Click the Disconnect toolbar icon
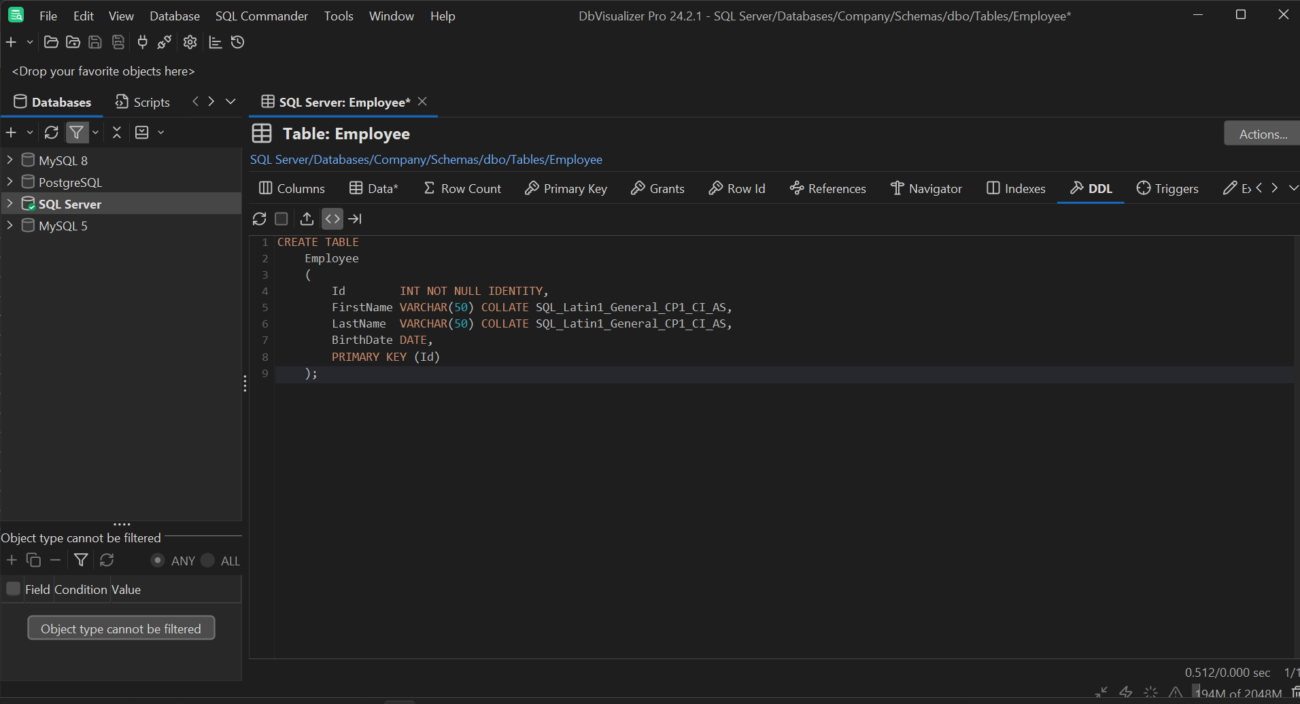The image size is (1300, 704). coord(164,41)
